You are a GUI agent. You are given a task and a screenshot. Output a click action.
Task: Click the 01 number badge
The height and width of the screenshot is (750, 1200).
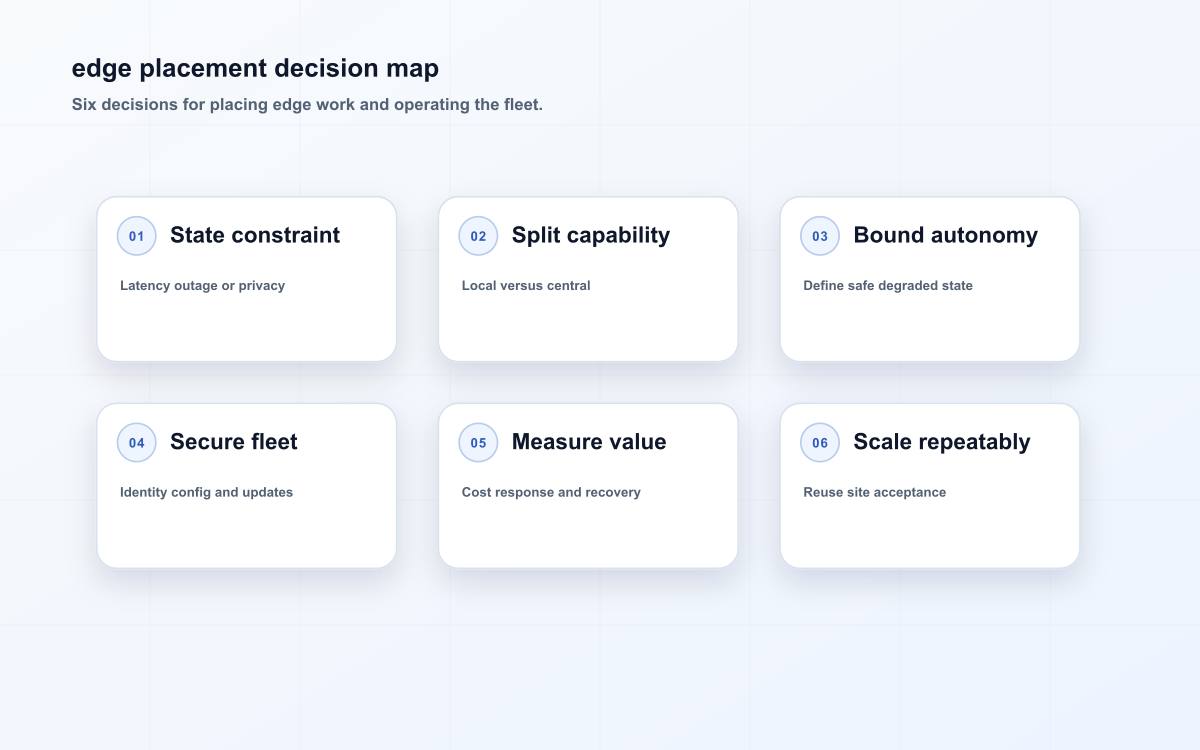pyautogui.click(x=137, y=236)
